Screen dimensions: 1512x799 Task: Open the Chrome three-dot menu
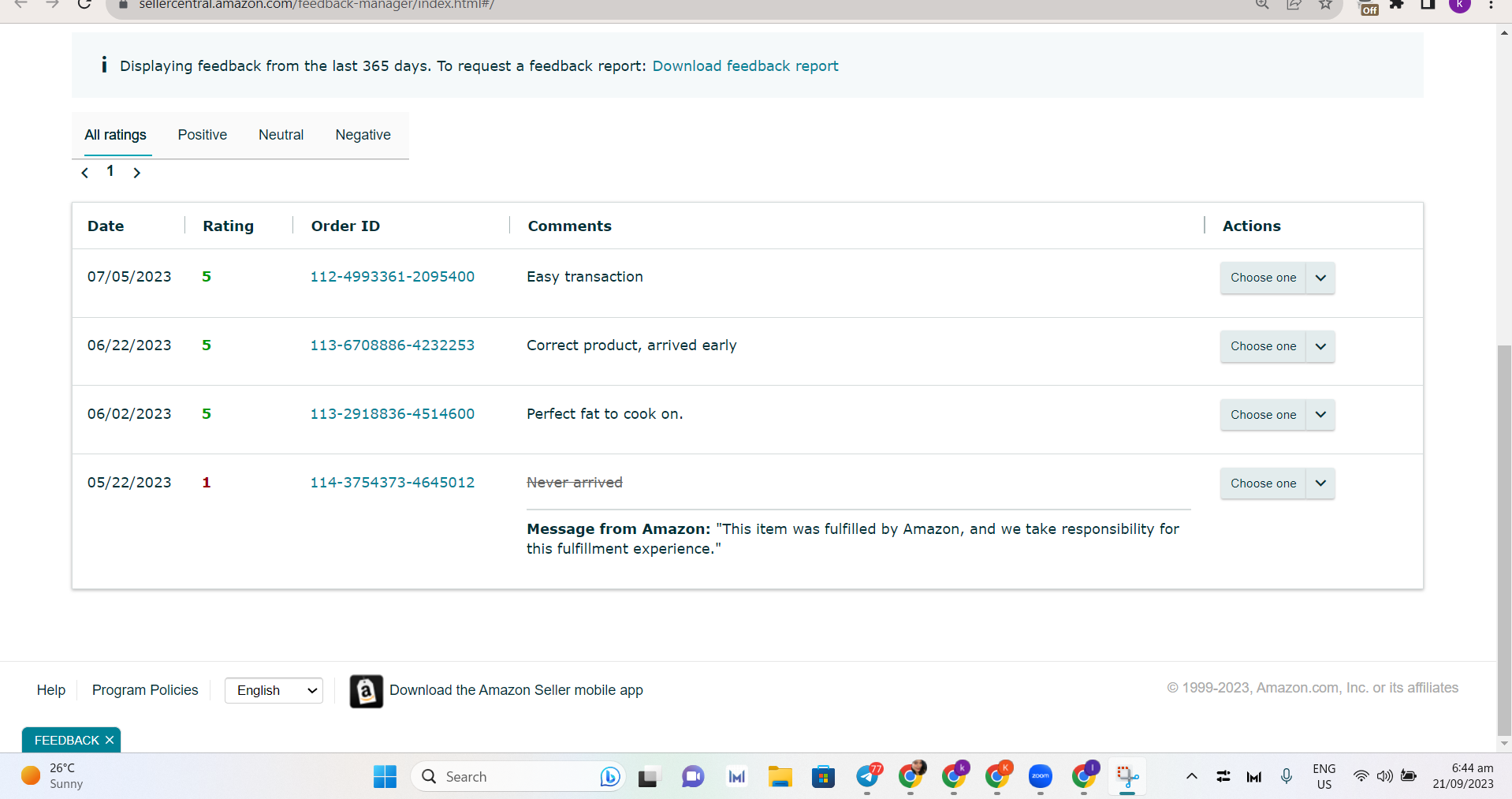(1491, 5)
